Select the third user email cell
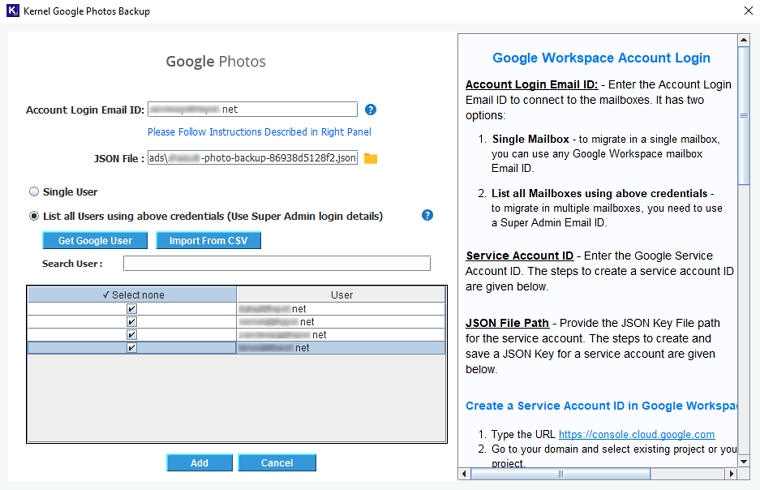 tap(341, 335)
